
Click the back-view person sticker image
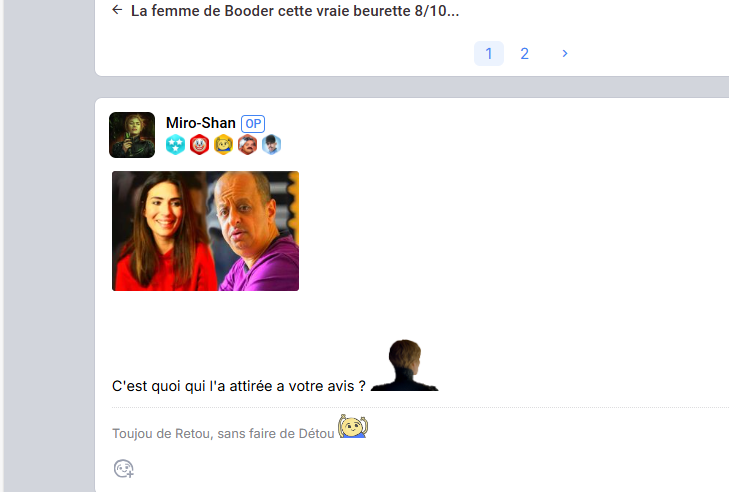[x=404, y=365]
